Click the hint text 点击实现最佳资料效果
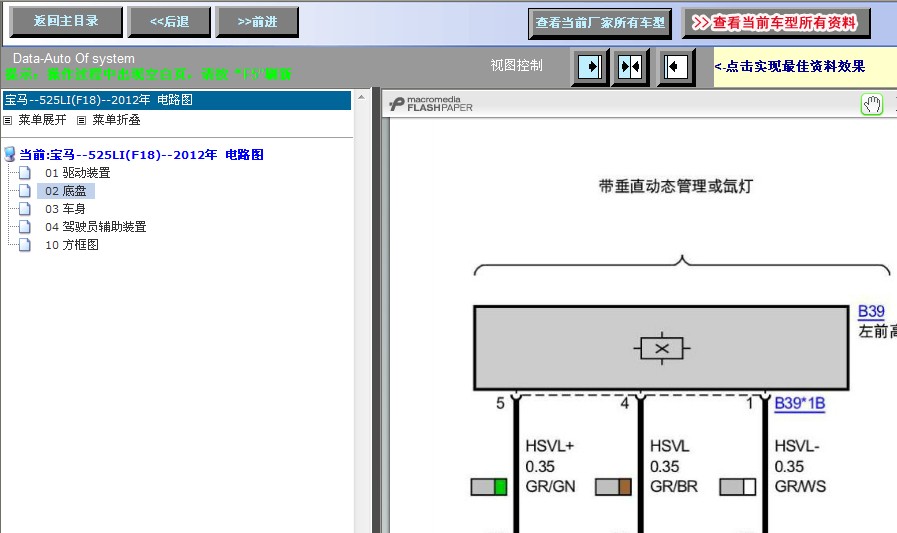897x533 pixels. tap(795, 66)
